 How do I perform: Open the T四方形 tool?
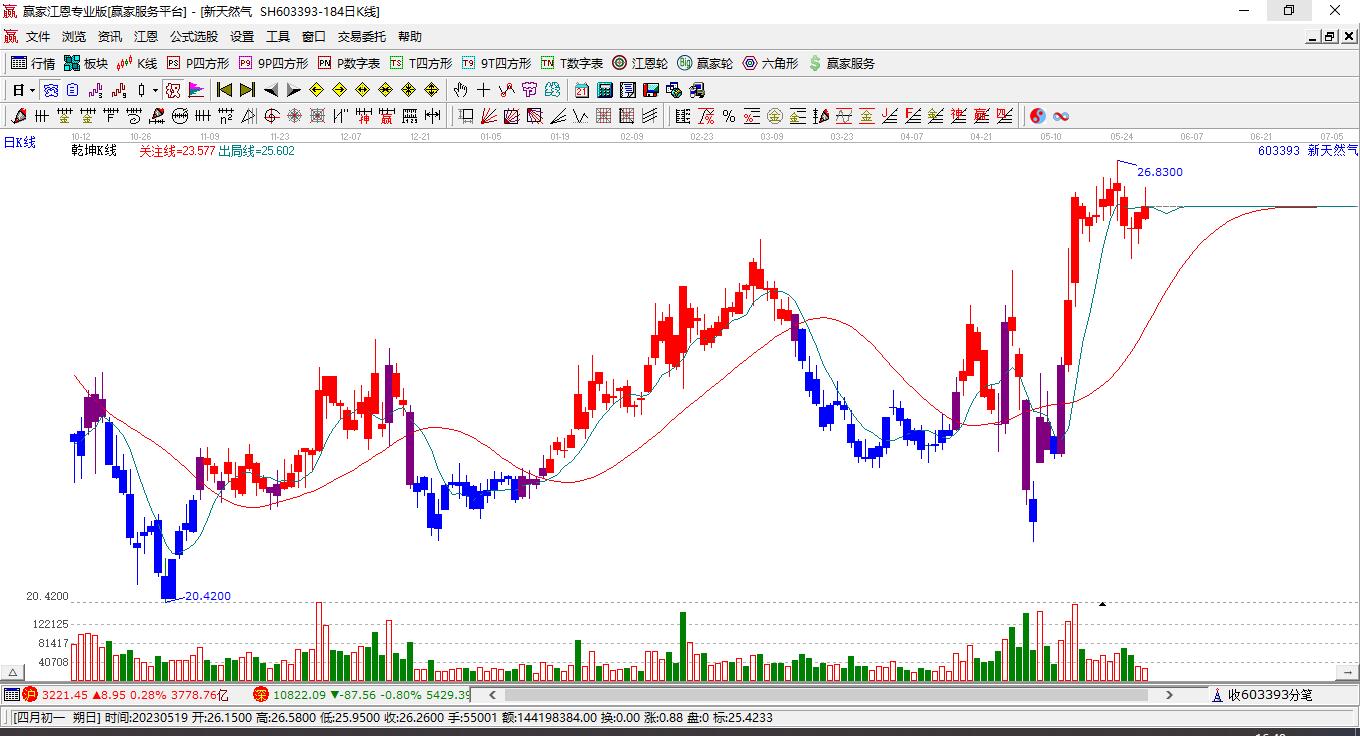pyautogui.click(x=421, y=63)
